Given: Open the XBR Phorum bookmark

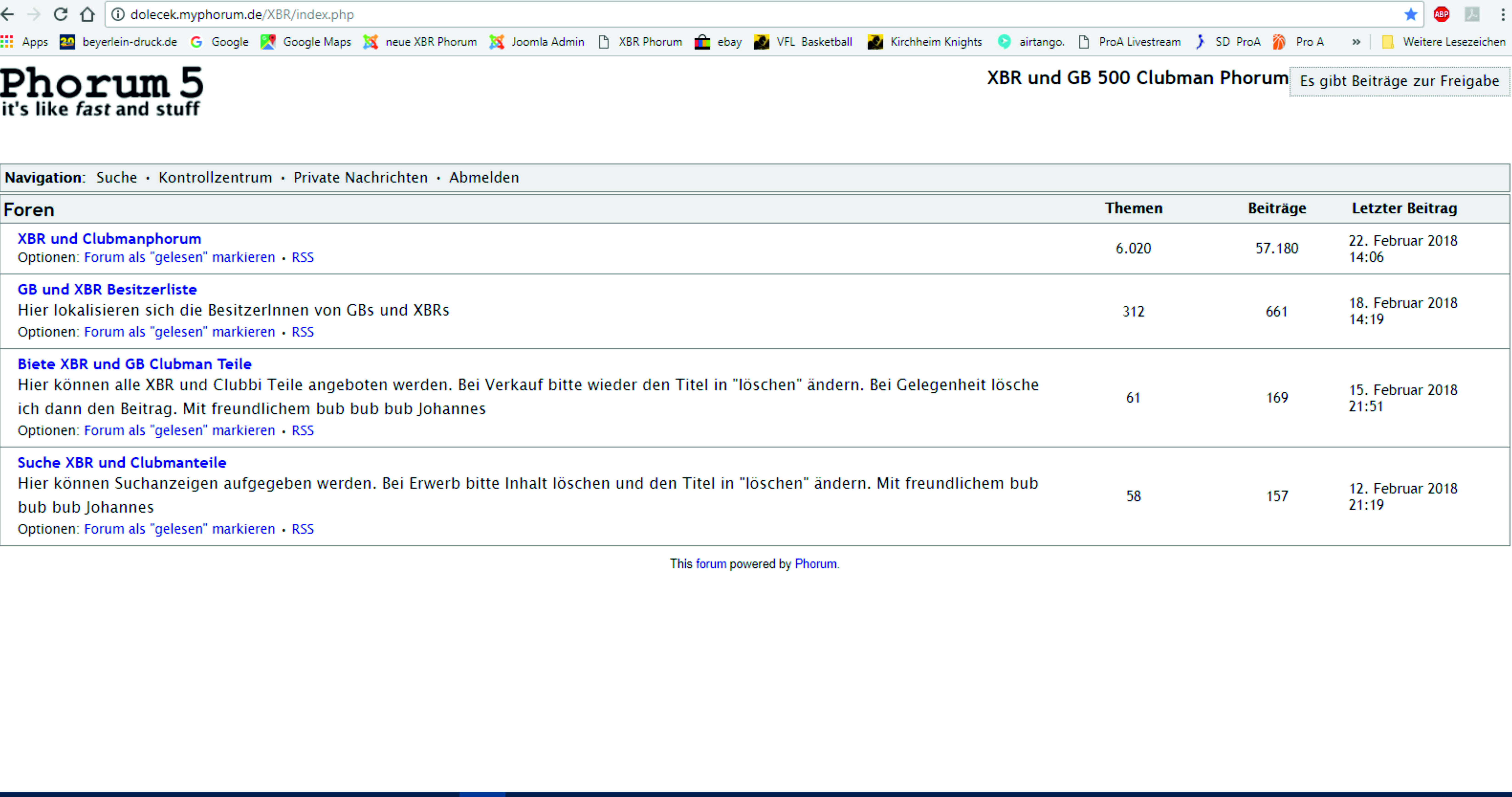Looking at the screenshot, I should (640, 42).
